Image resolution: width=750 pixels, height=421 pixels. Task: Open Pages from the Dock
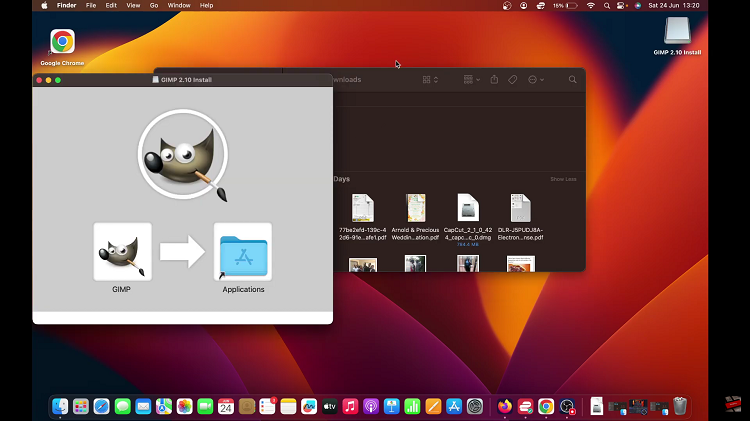tap(433, 407)
